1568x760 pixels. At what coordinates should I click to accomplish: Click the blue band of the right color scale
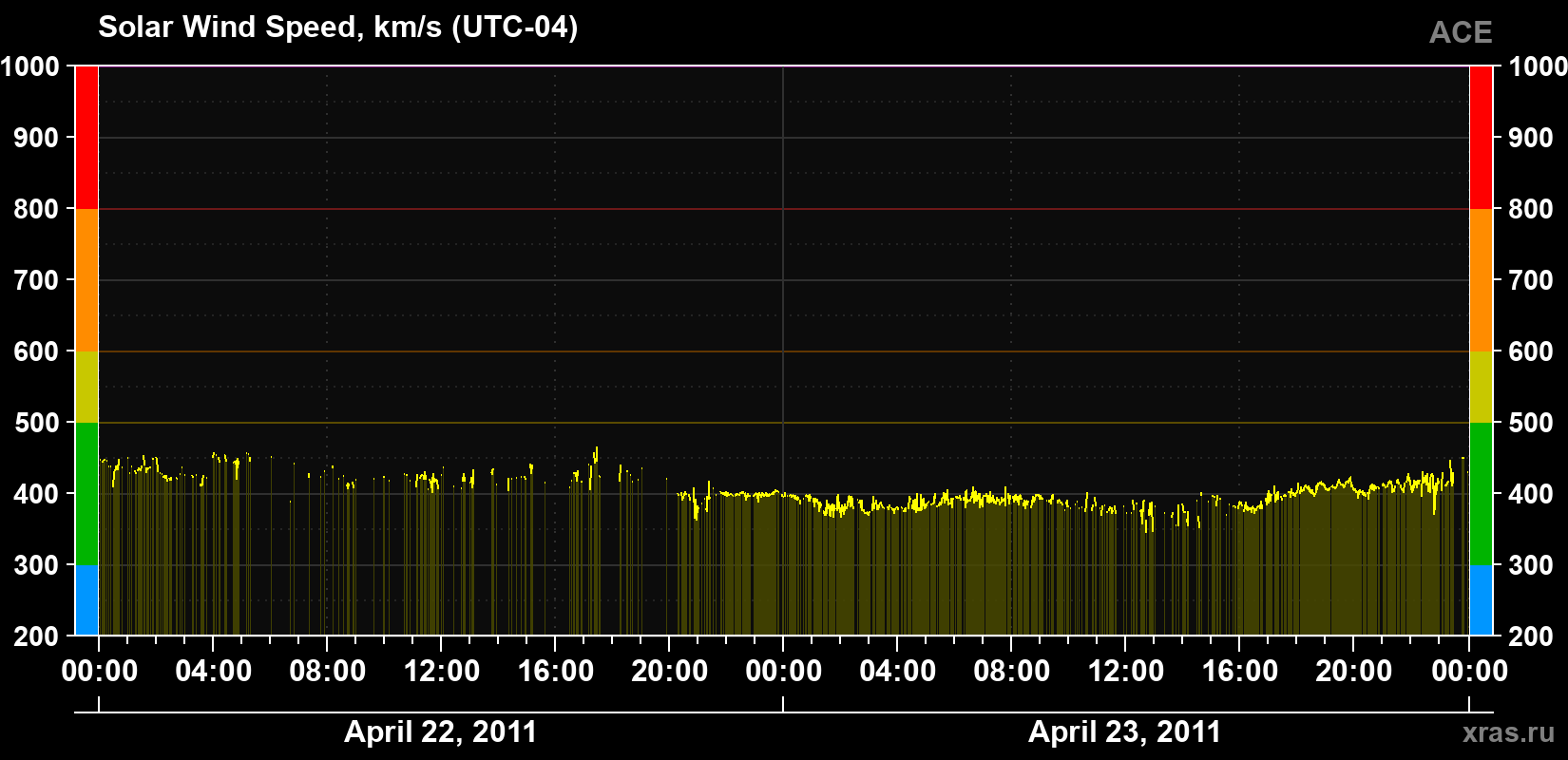(1481, 600)
